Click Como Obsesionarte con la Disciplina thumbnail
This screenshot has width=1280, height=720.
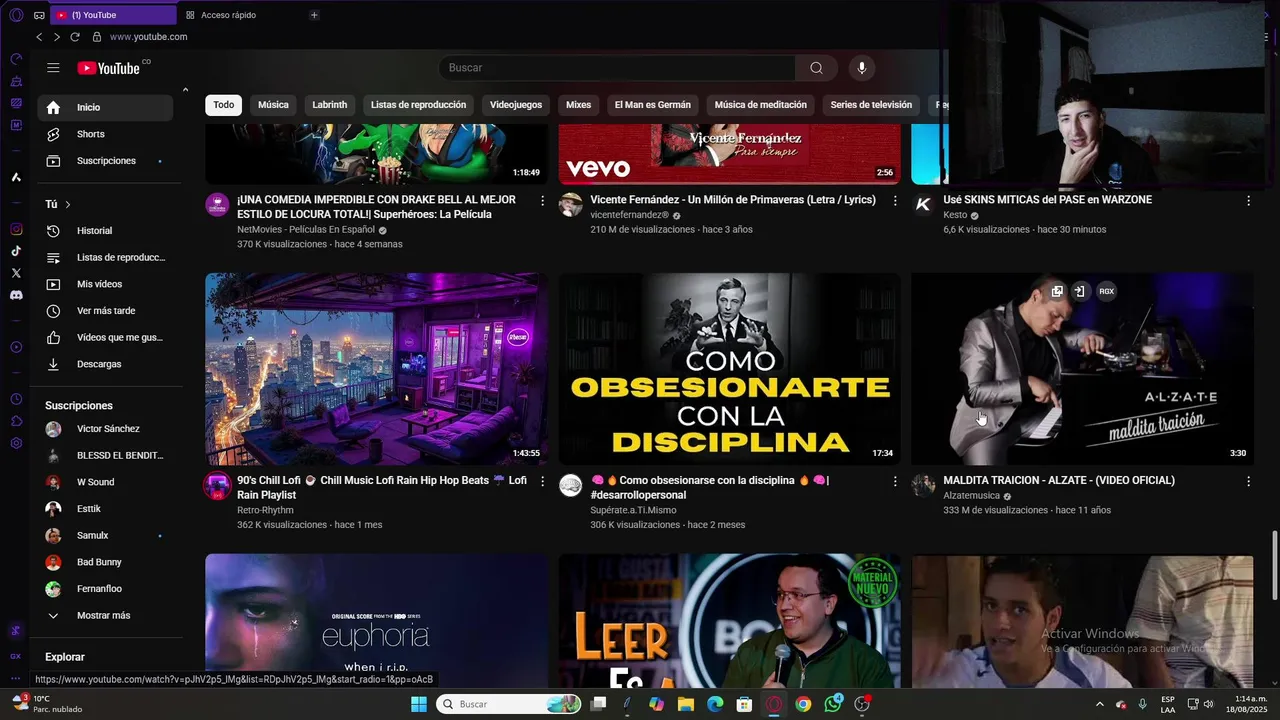[729, 369]
